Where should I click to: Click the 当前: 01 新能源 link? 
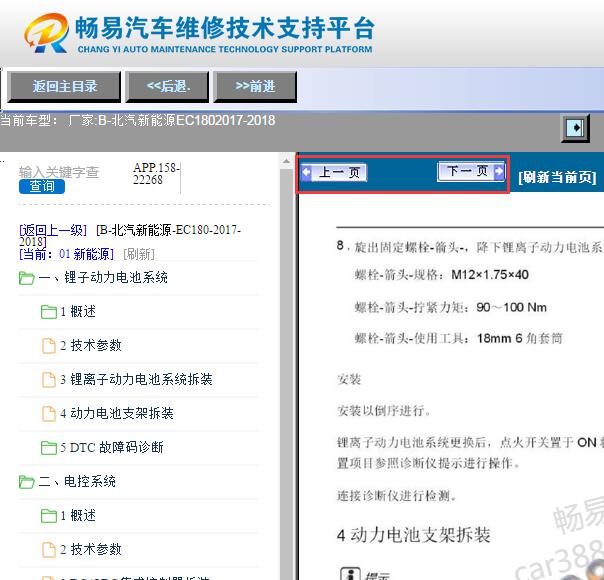coord(66,254)
